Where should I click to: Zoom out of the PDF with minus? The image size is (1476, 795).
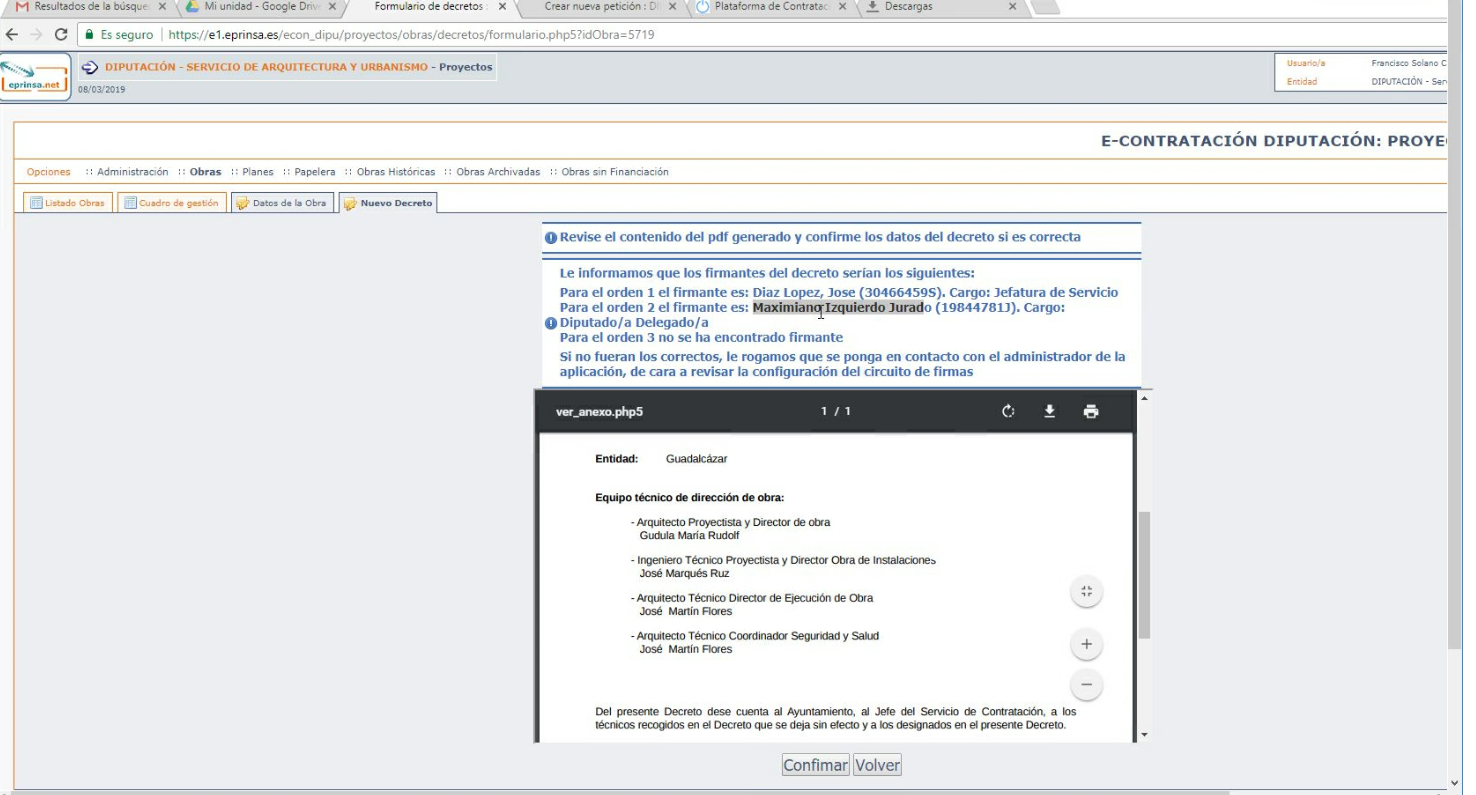[1086, 686]
